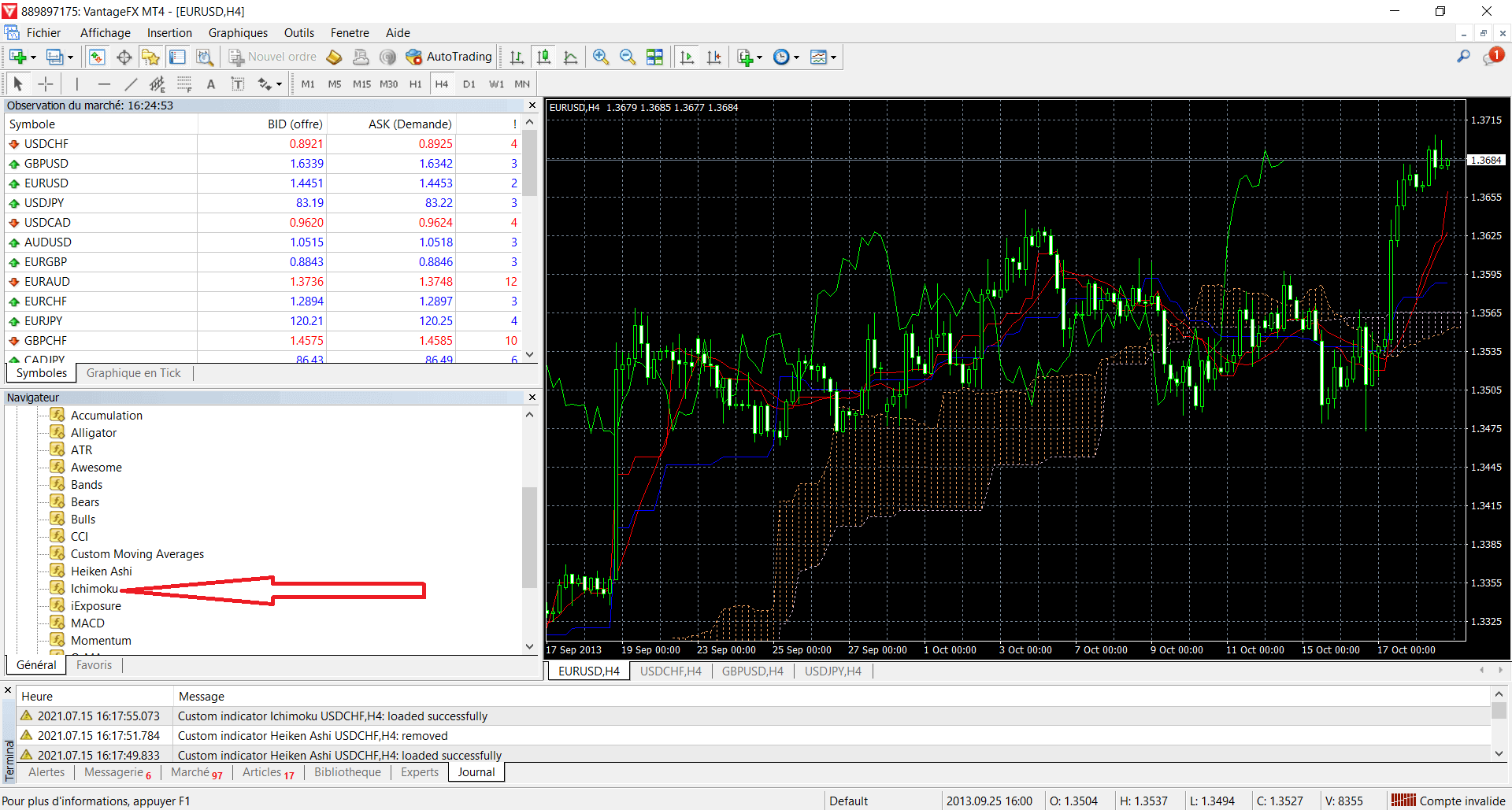
Task: Open the Periods clock dropdown arrow
Action: pos(796,57)
